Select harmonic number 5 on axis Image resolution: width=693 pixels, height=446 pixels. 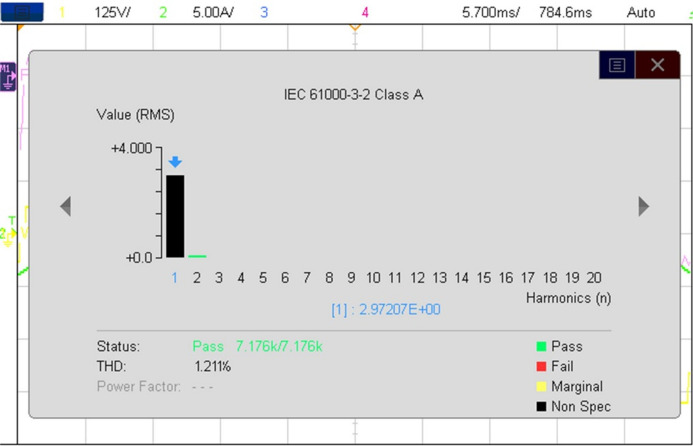coord(263,278)
